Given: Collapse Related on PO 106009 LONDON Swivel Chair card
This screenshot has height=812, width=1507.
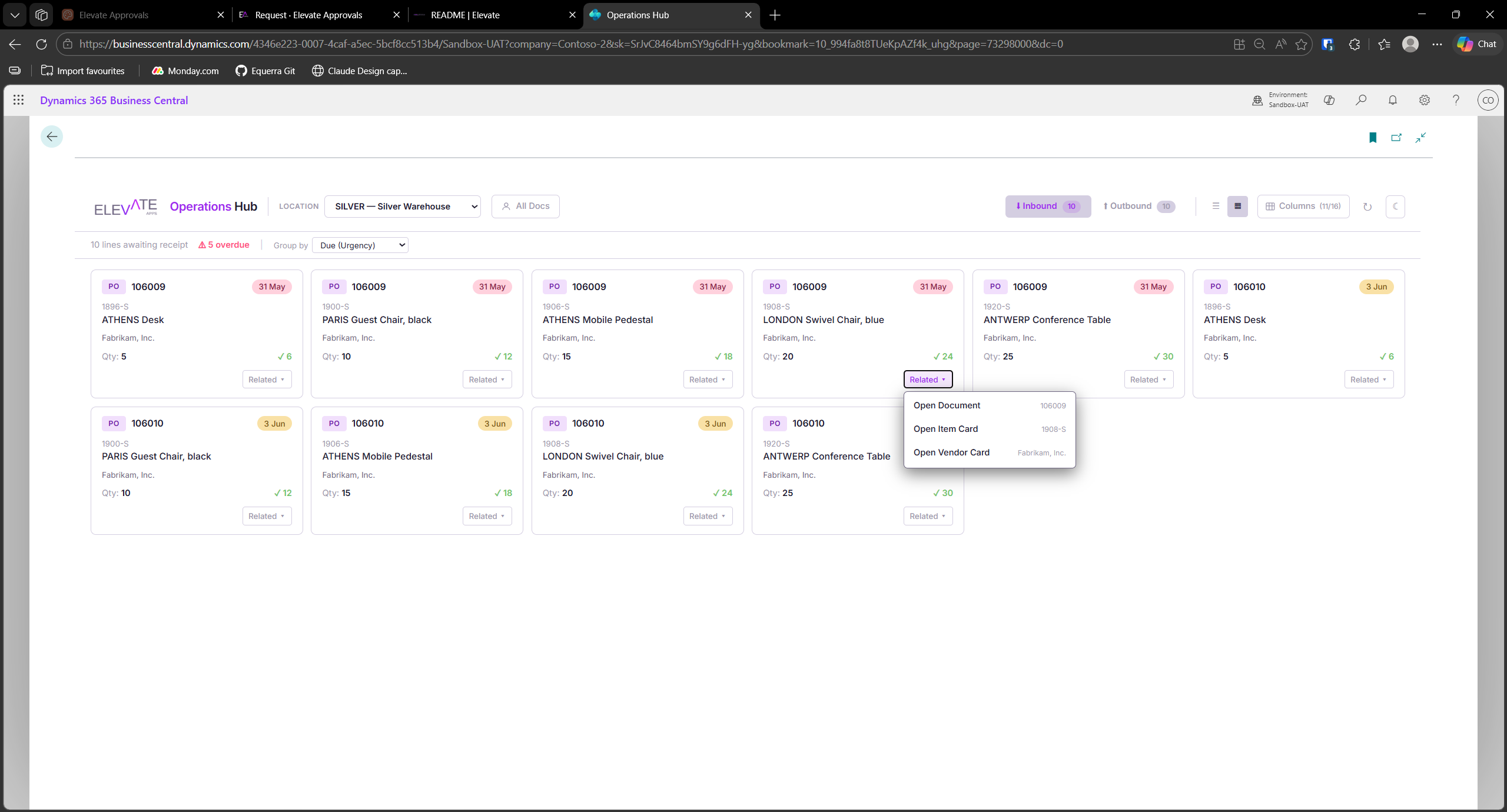Looking at the screenshot, I should tap(928, 380).
